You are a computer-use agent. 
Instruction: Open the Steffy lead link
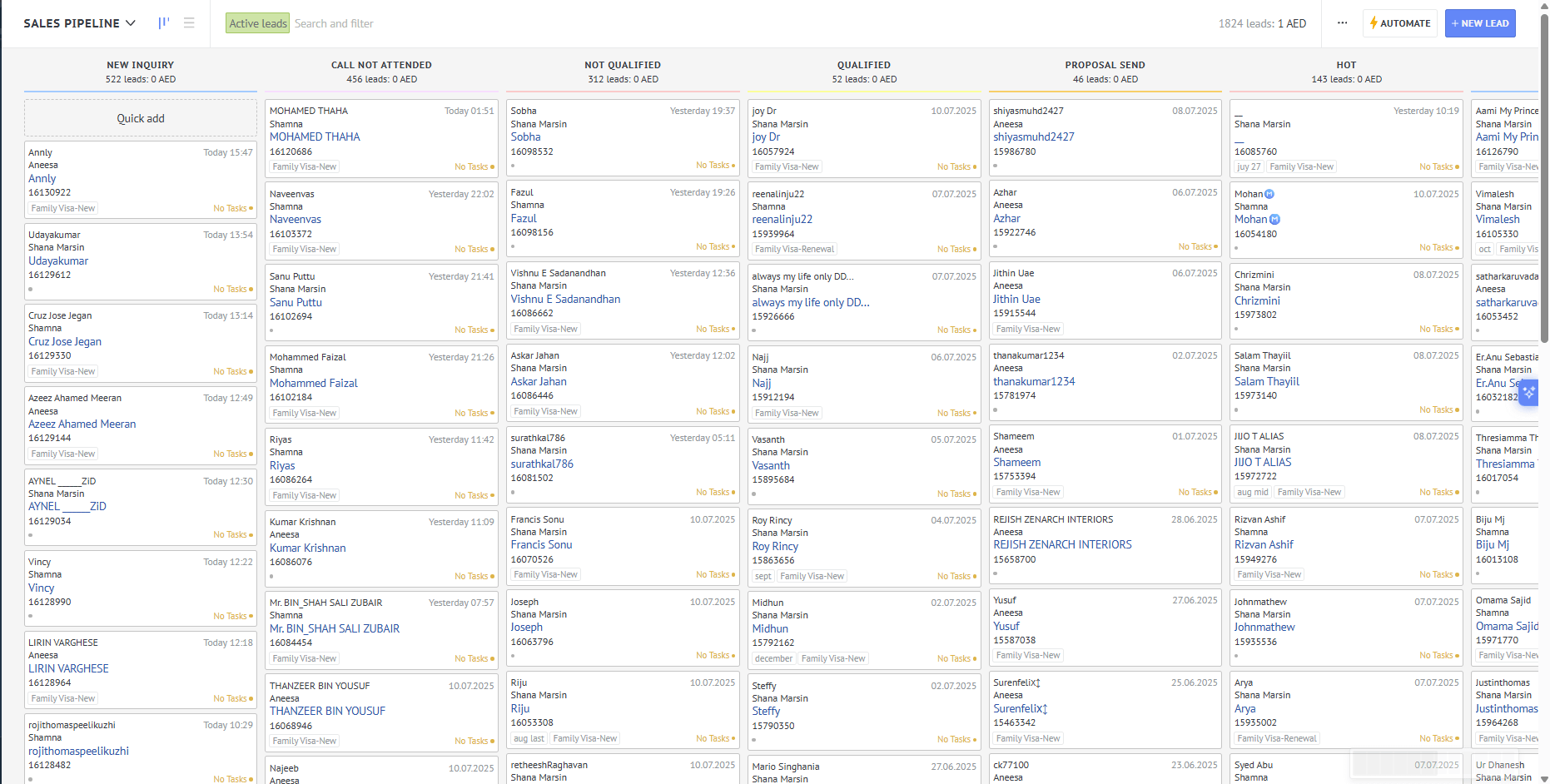[766, 711]
